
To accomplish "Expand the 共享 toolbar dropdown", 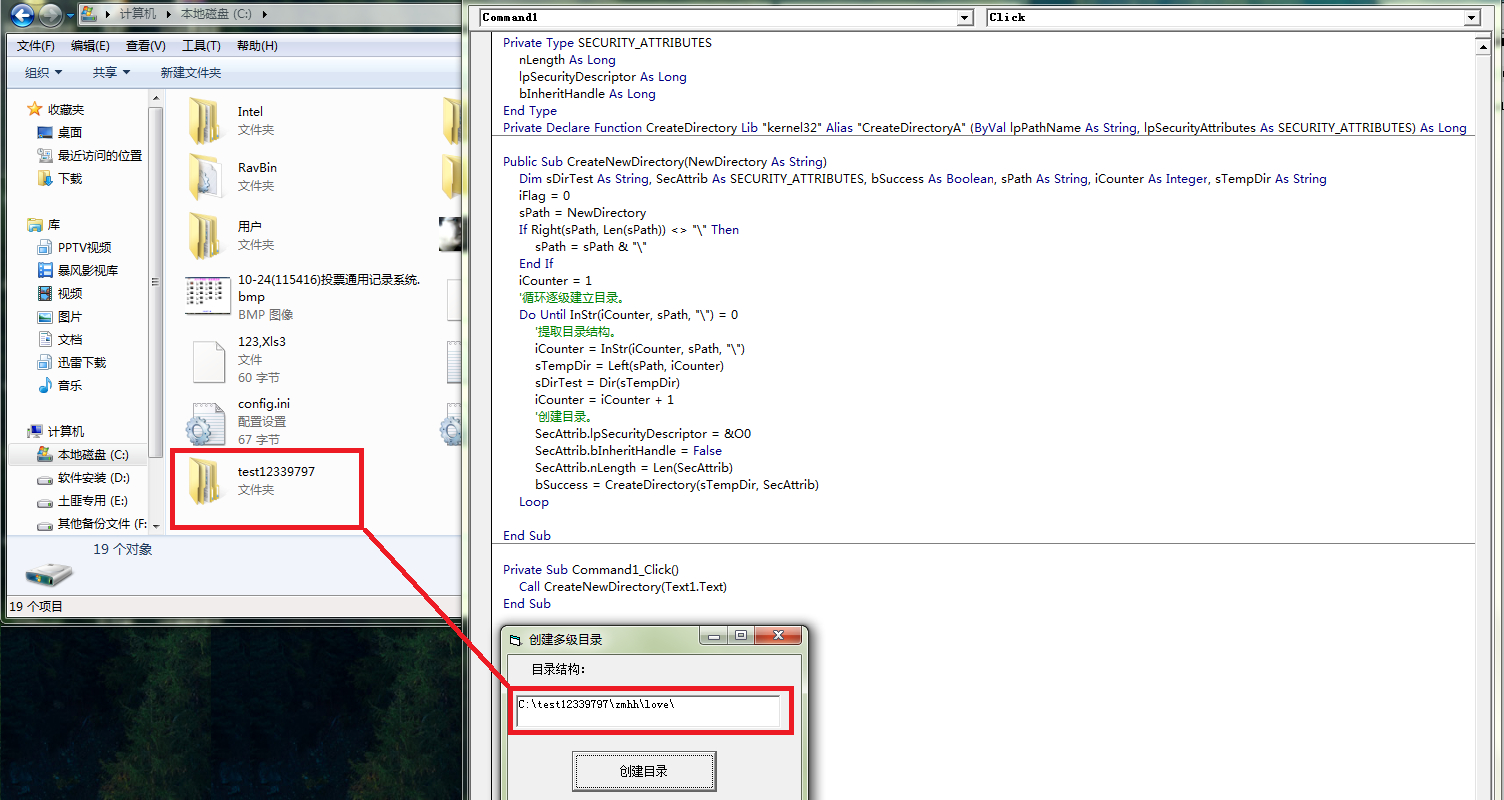I will [x=111, y=72].
